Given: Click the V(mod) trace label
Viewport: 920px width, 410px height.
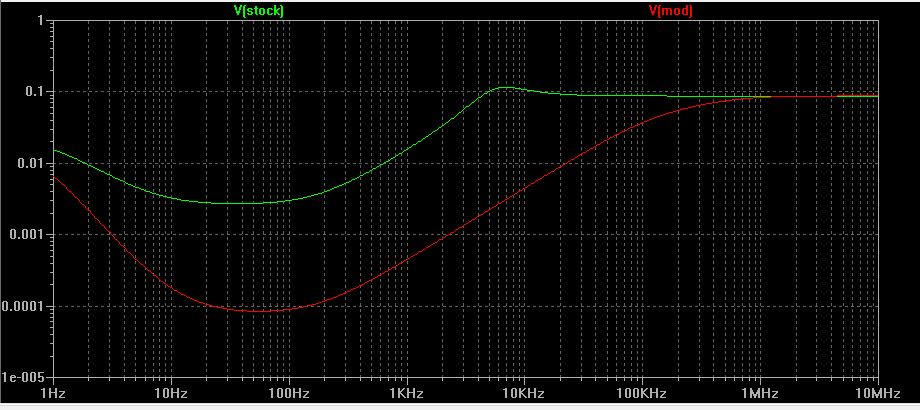Looking at the screenshot, I should coord(671,11).
